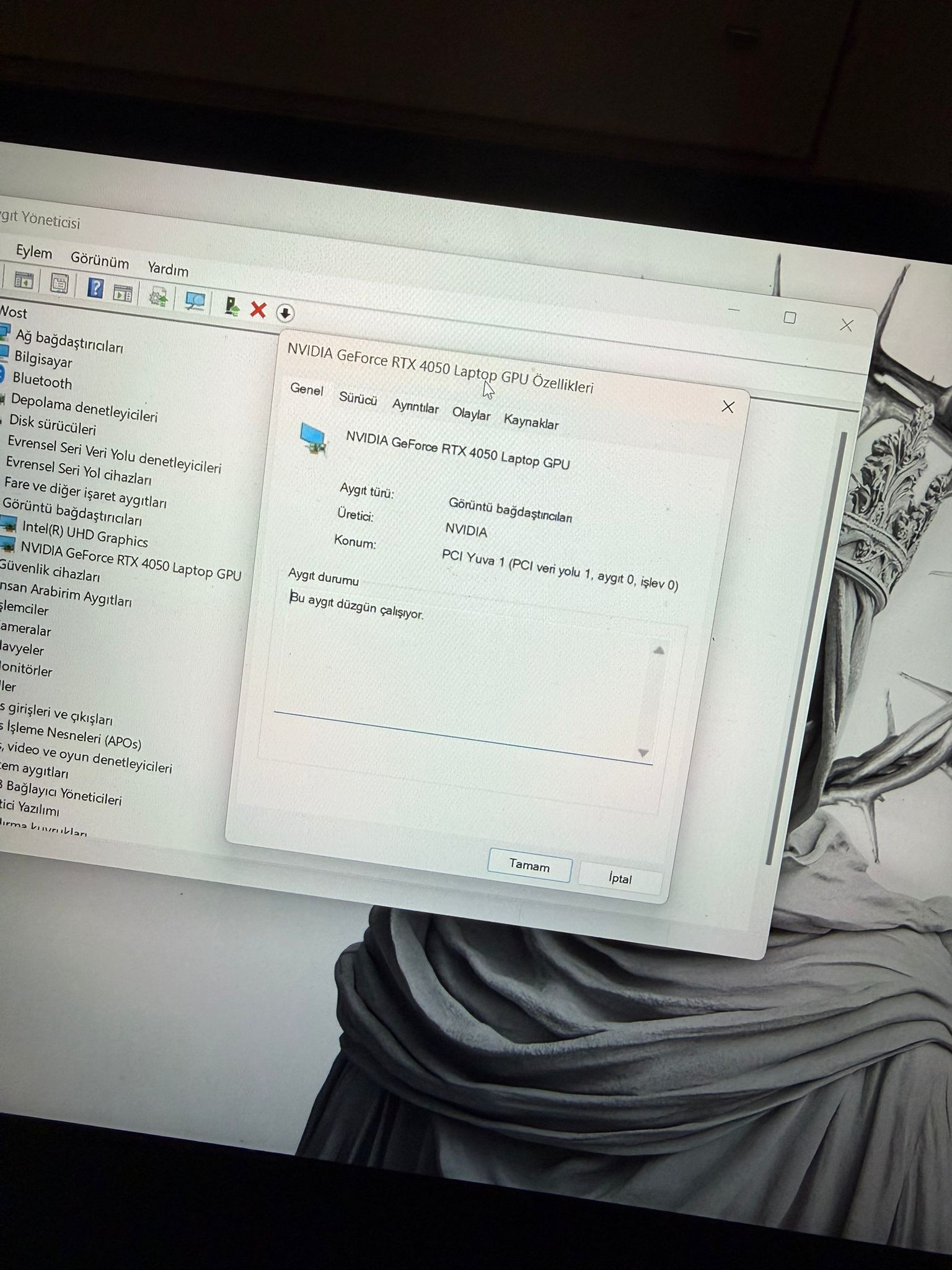Screen dimensions: 952x1270
Task: Open the Görünüm menu
Action: (99, 260)
